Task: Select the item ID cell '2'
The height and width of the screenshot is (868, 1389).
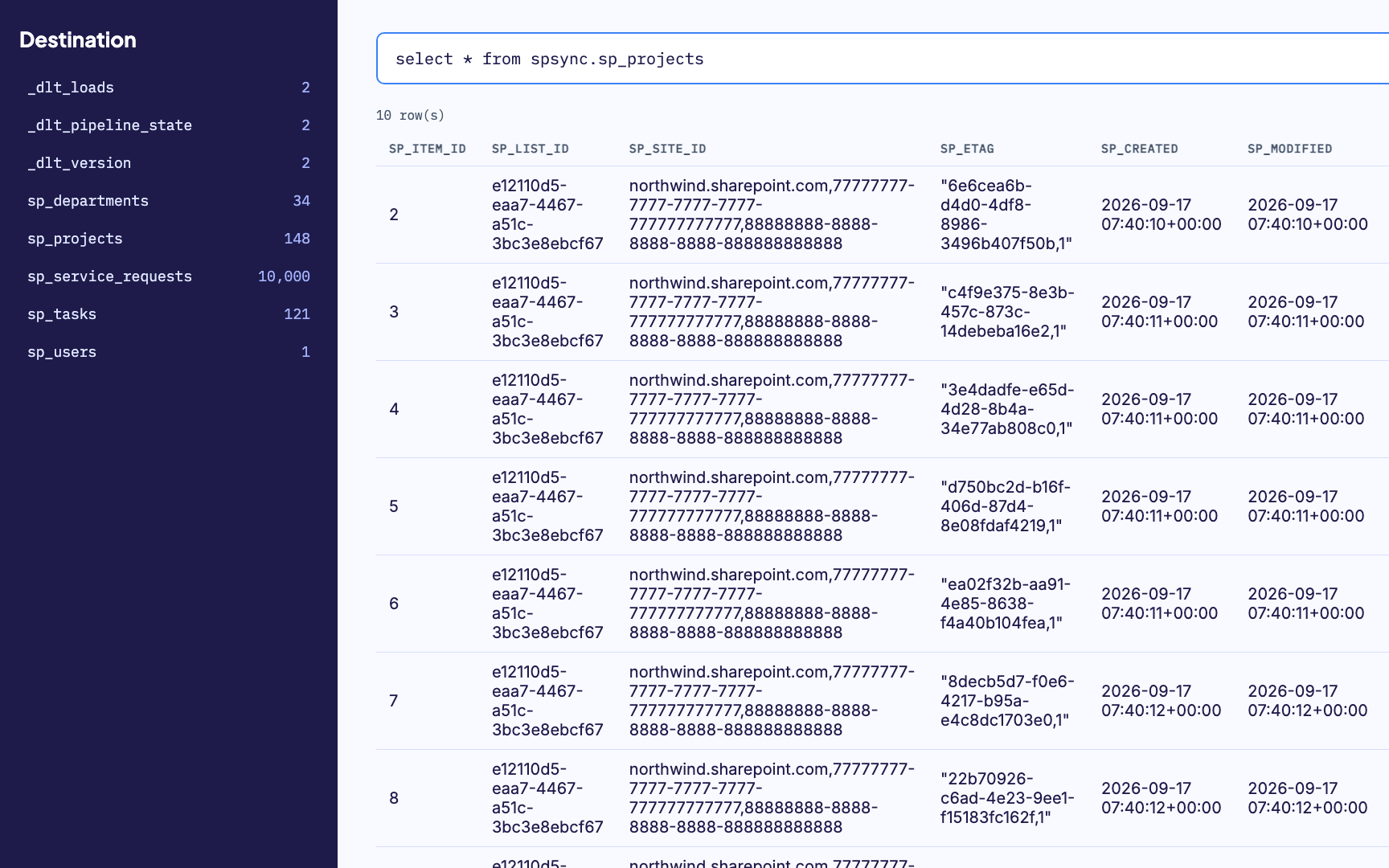Action: tap(394, 215)
